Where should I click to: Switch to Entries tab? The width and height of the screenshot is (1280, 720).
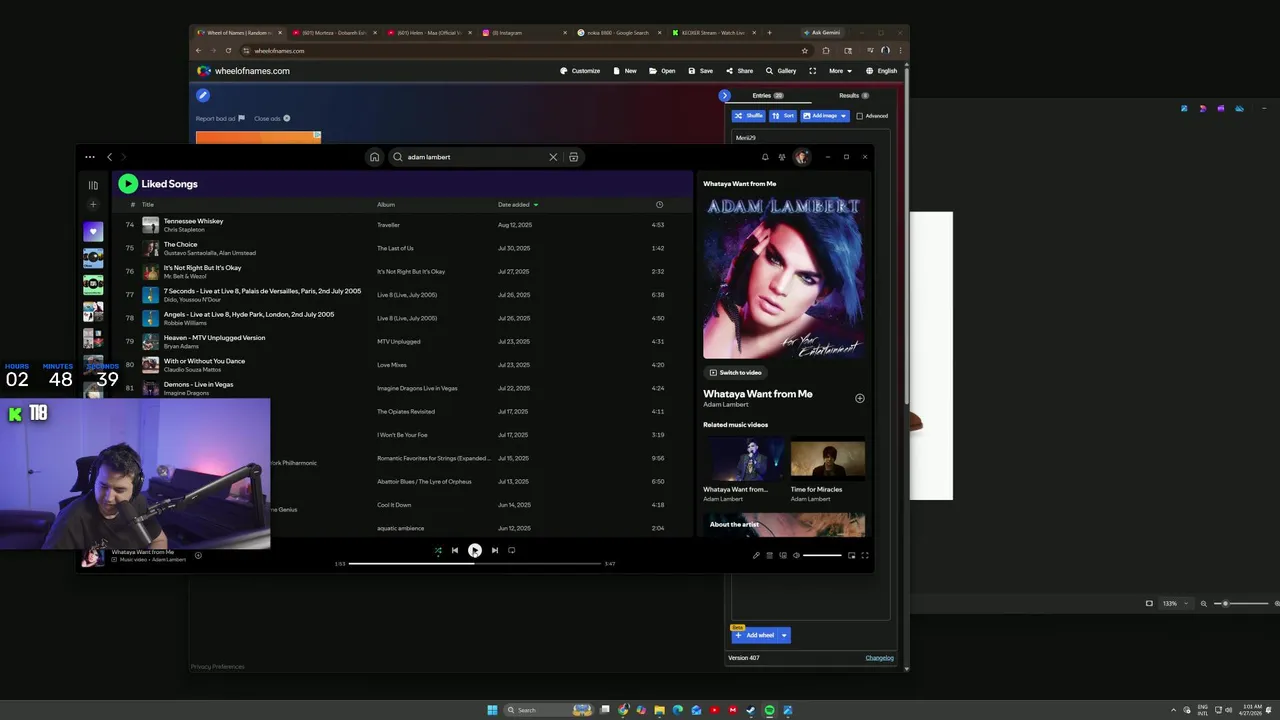pyautogui.click(x=767, y=96)
